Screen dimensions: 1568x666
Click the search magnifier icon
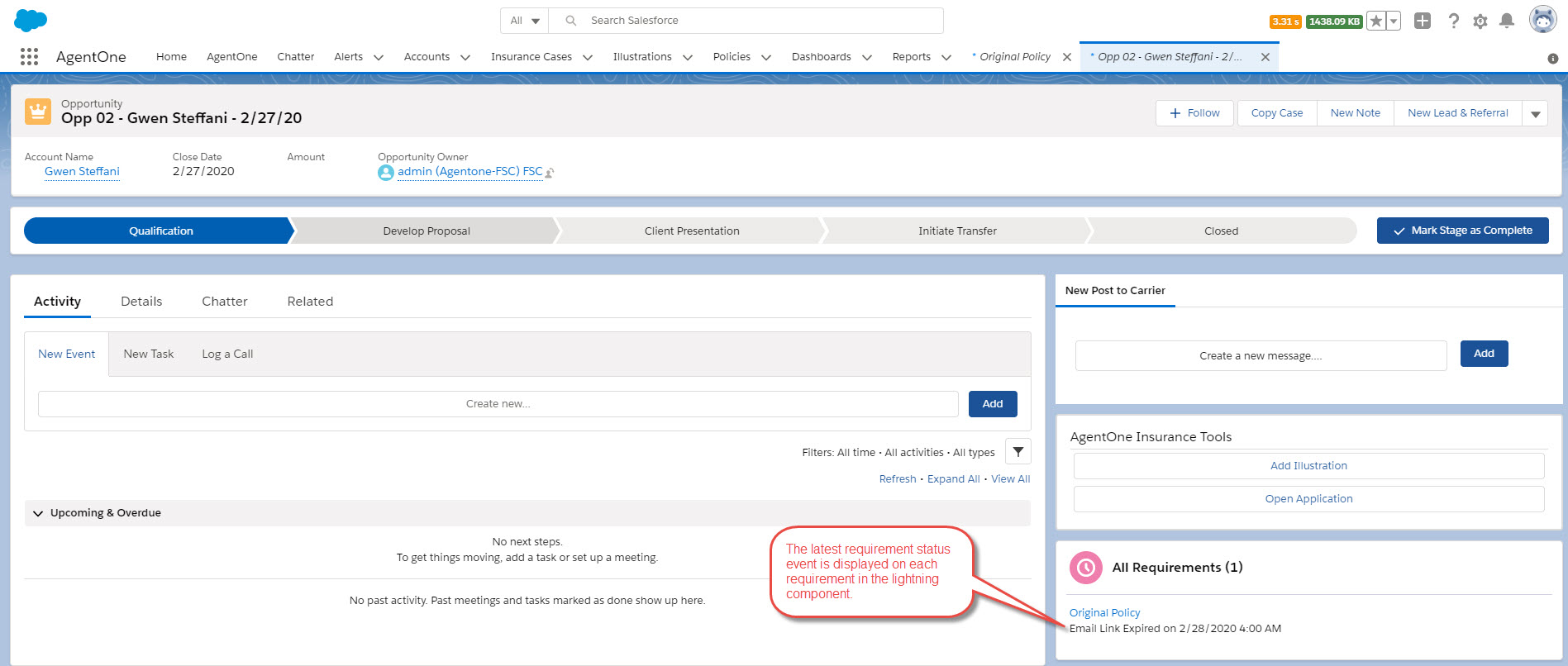[570, 21]
